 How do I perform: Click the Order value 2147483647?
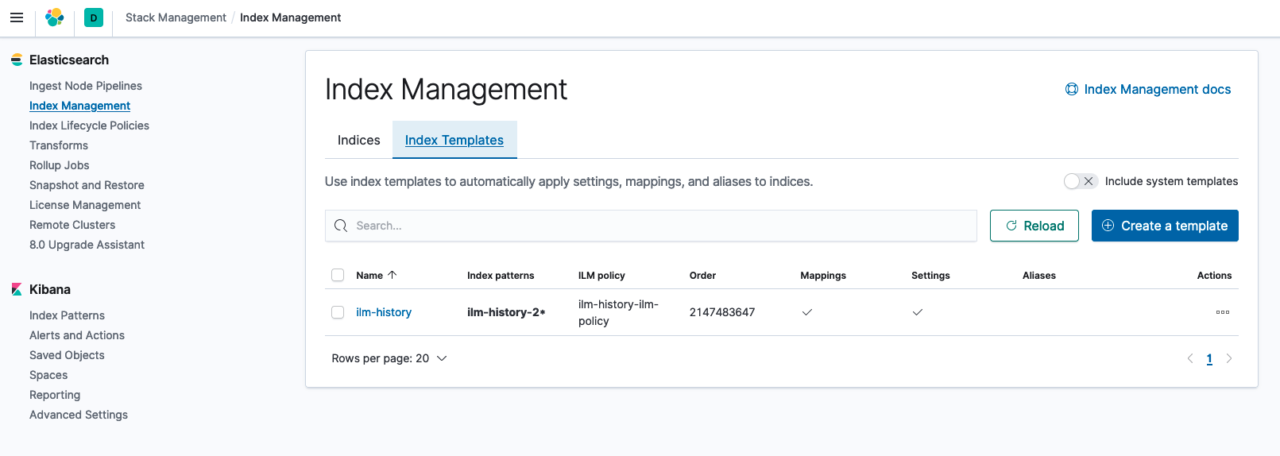722,312
